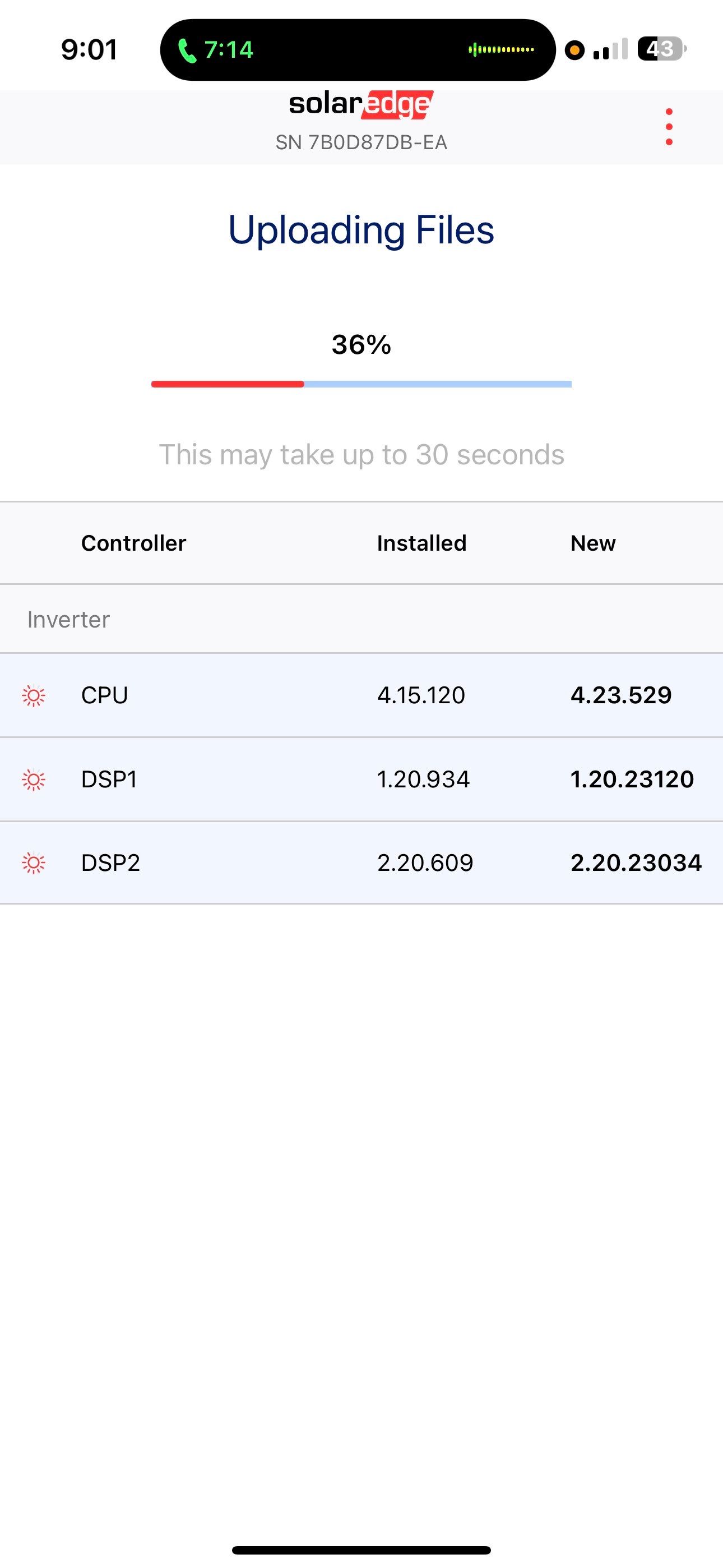Tap CPU new version 4.23.529

pos(621,695)
